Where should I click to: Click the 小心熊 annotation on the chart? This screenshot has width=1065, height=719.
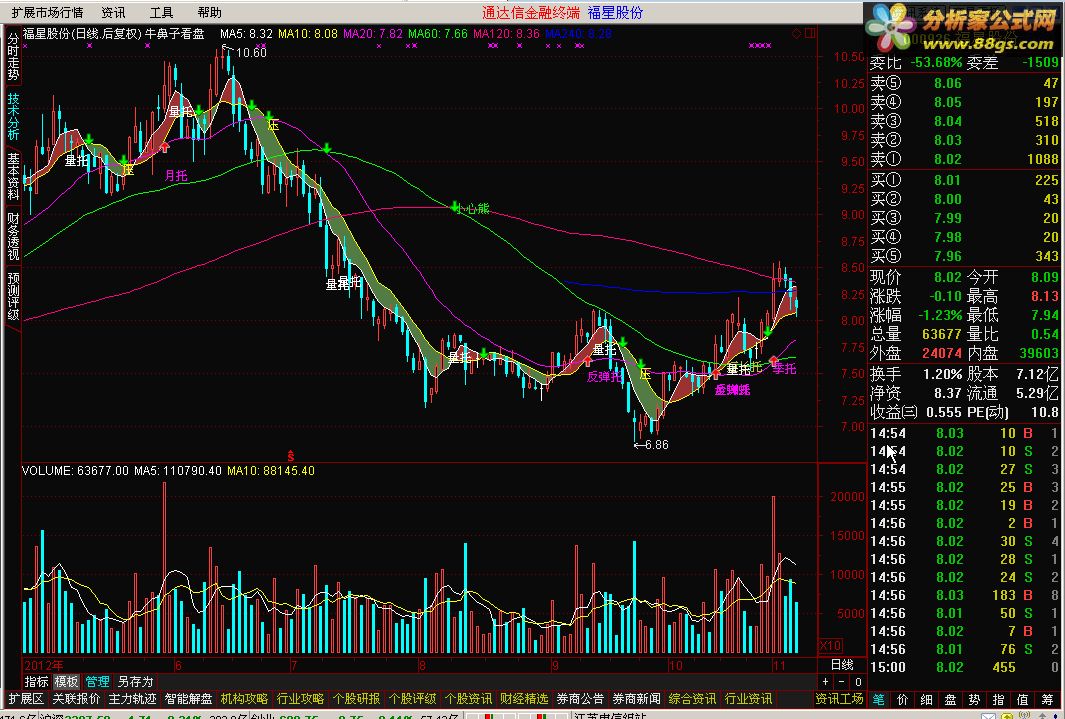[473, 208]
